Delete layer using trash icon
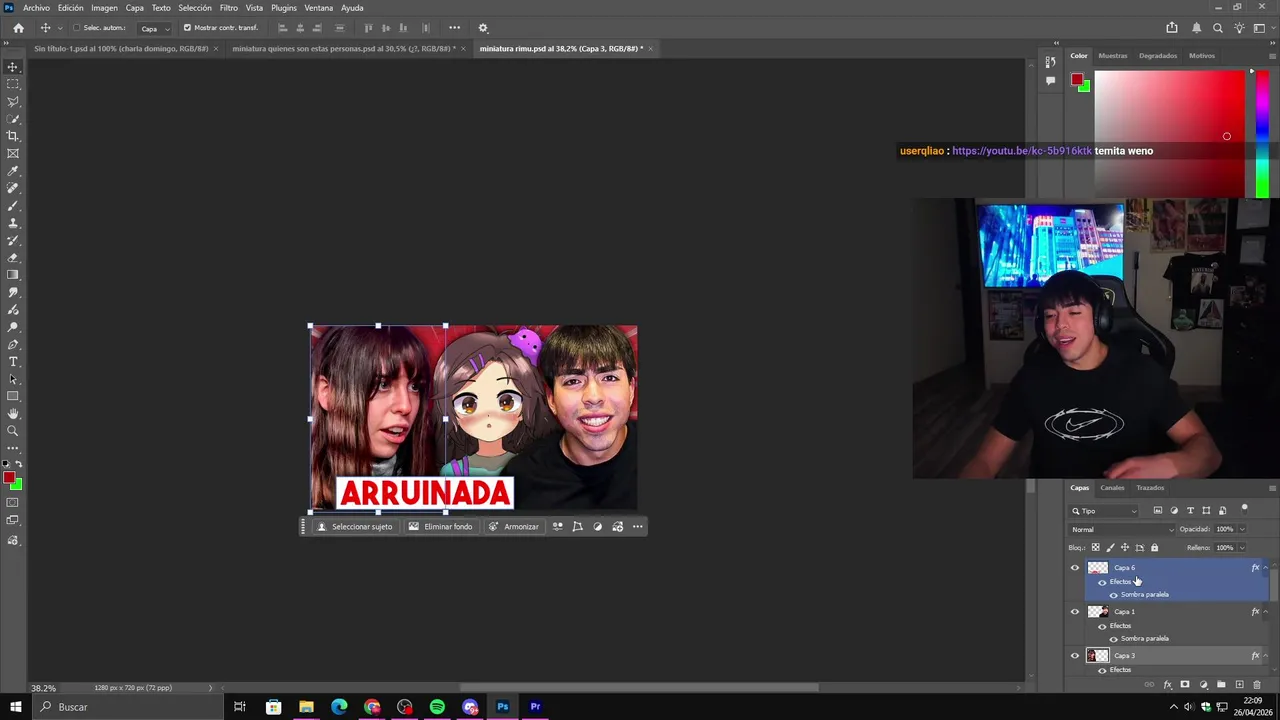 click(x=1257, y=685)
